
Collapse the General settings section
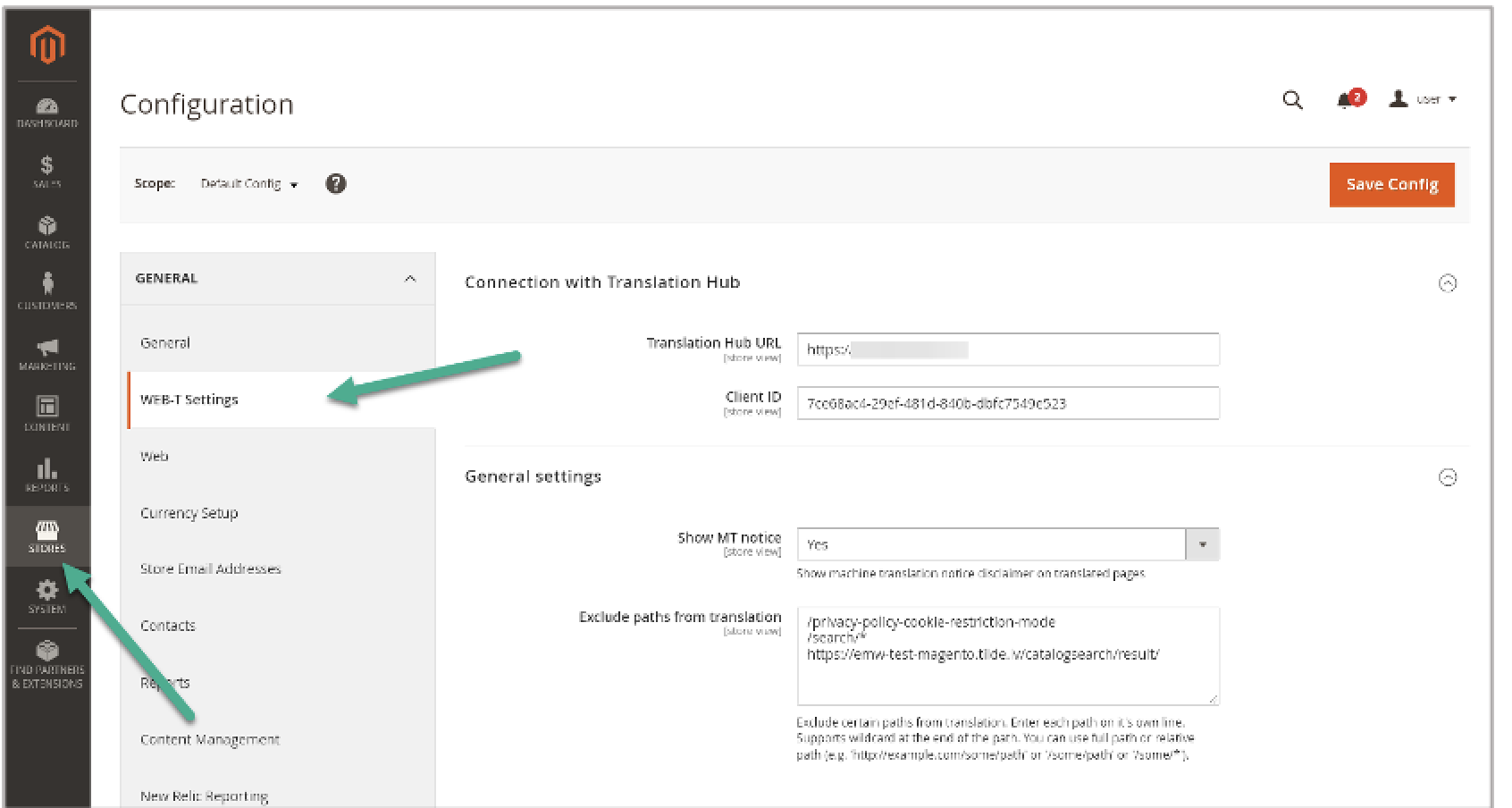[1448, 477]
